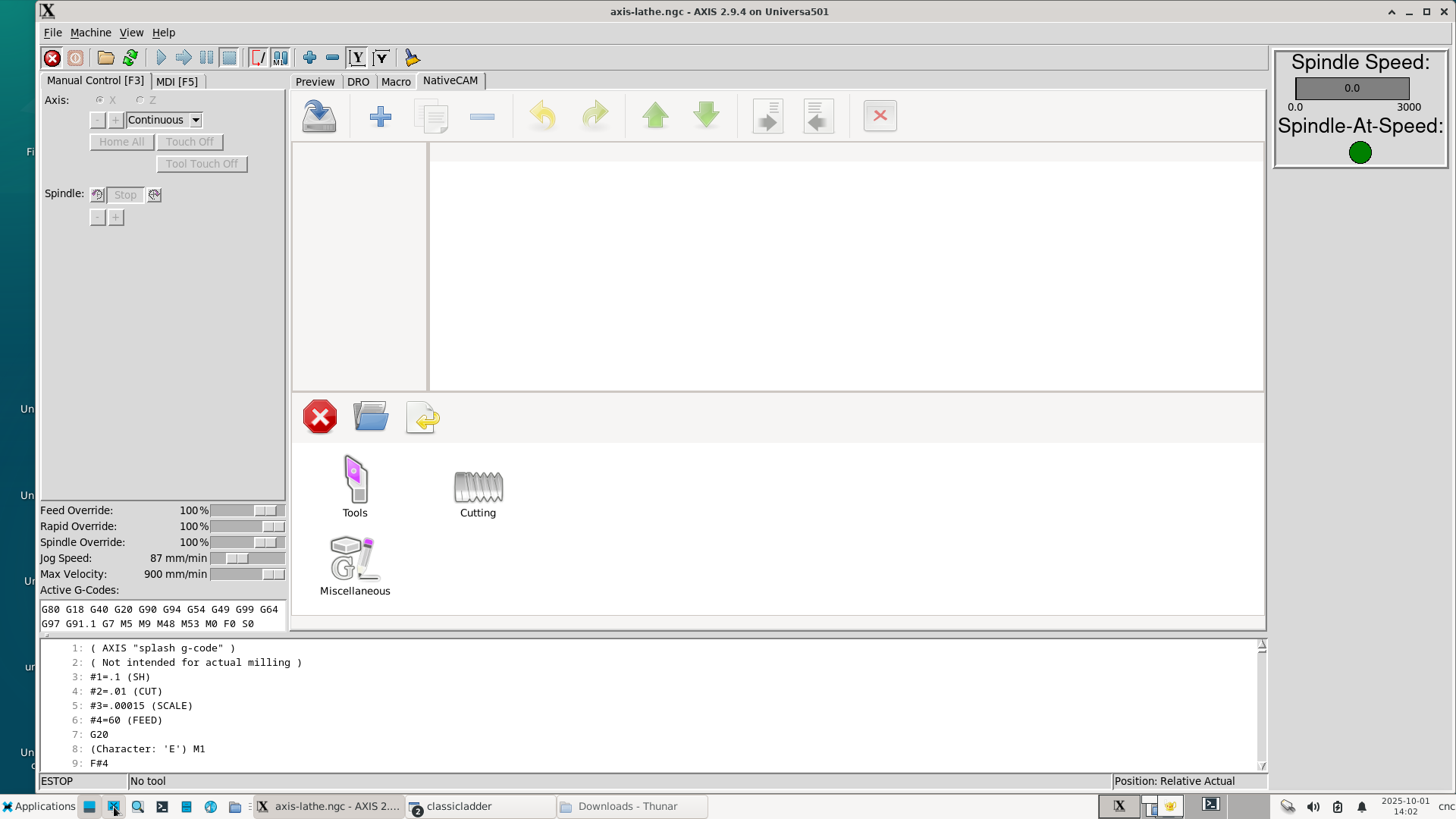Open the Tools category in NativeCAM

click(355, 486)
